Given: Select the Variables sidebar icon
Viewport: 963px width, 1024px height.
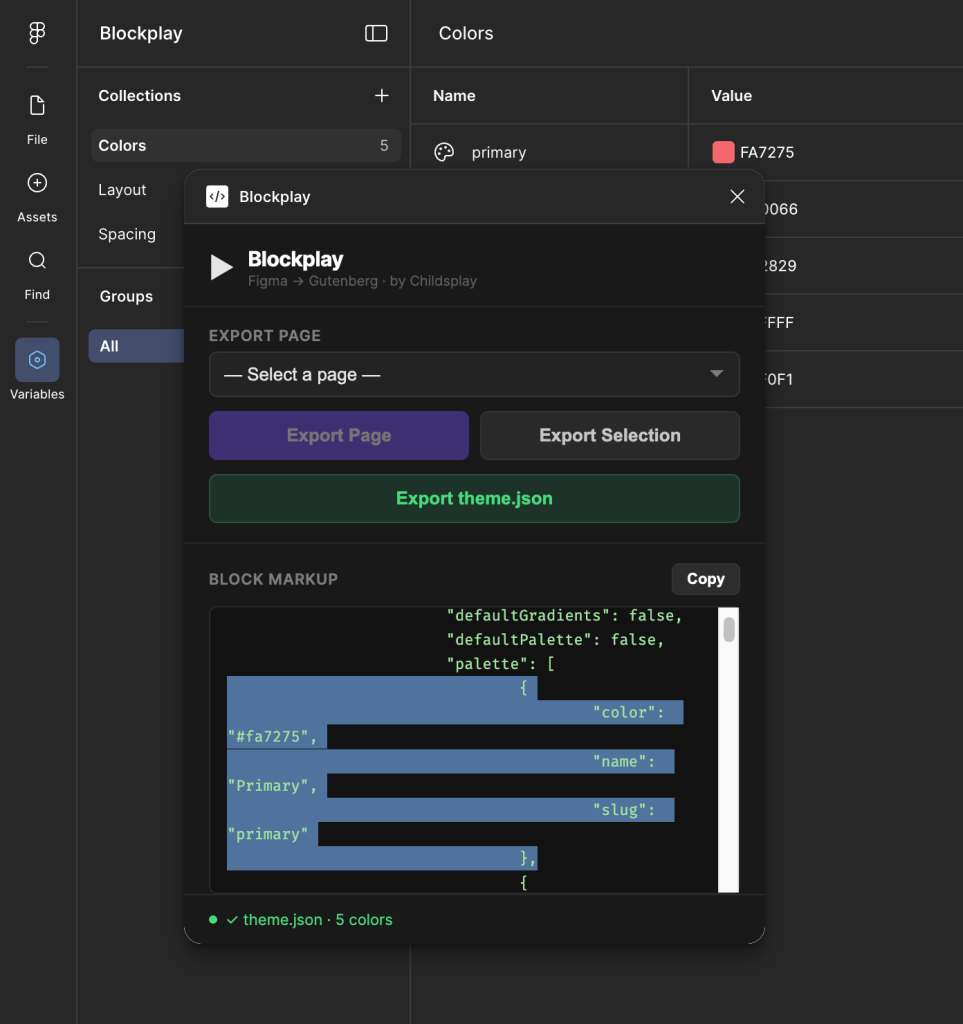Looking at the screenshot, I should pos(37,360).
